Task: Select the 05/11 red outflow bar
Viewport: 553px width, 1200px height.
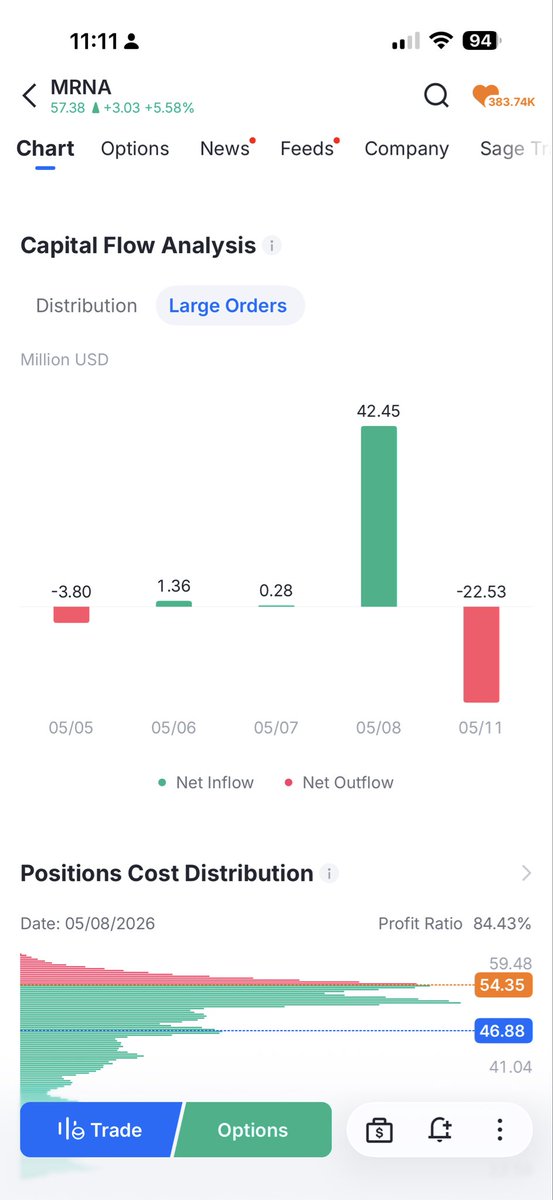Action: pyautogui.click(x=481, y=654)
